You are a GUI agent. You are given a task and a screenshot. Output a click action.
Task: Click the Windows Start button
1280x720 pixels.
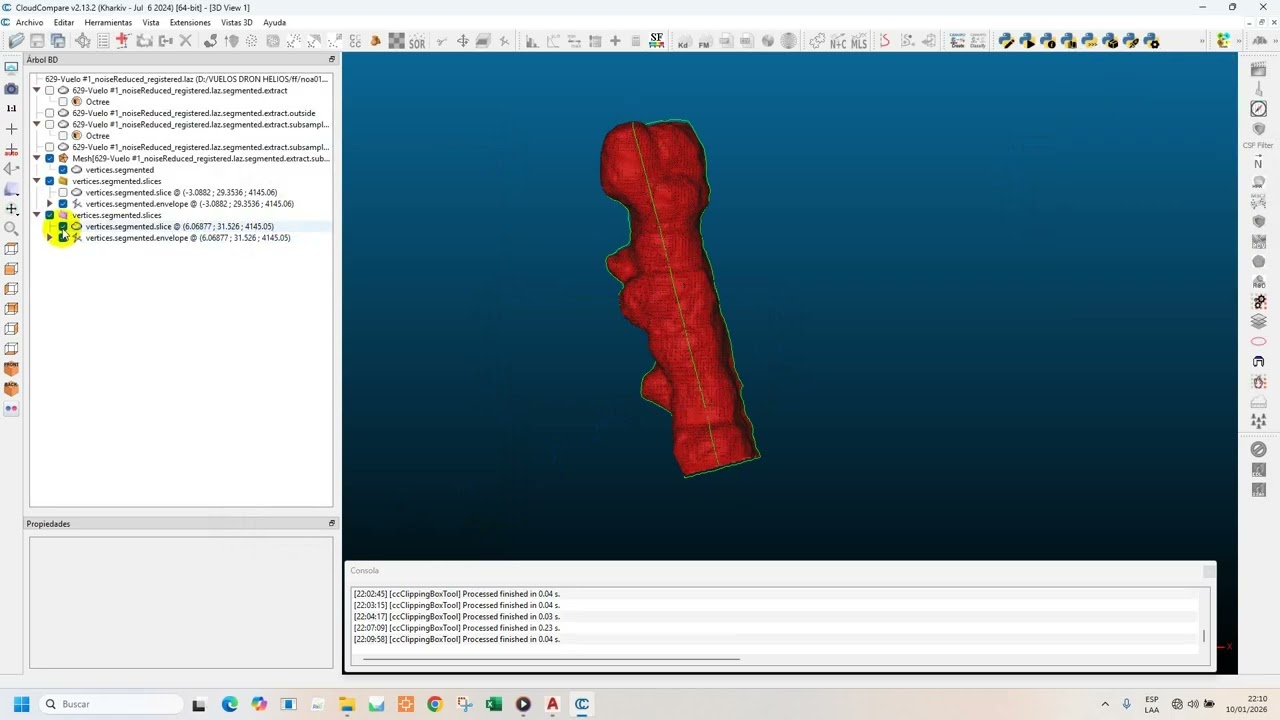tap(21, 704)
